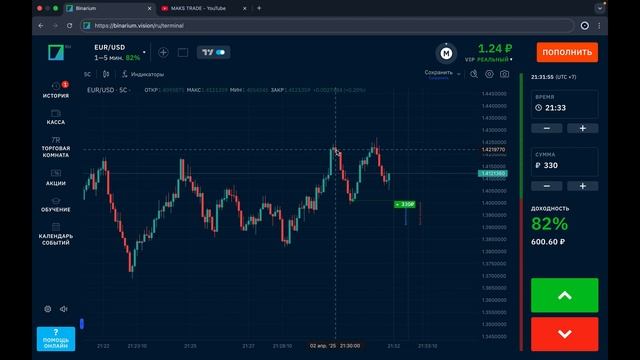The height and width of the screenshot is (360, 640).
Task: Click the Сумма 330 amount field
Action: point(564,162)
